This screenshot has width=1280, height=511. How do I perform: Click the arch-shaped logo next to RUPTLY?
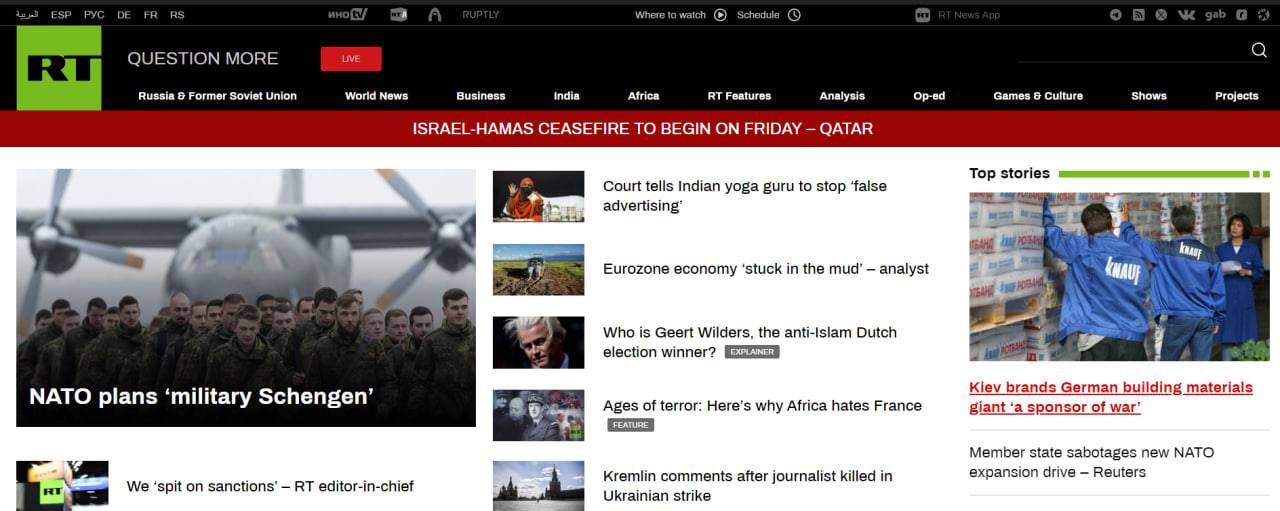click(x=434, y=15)
